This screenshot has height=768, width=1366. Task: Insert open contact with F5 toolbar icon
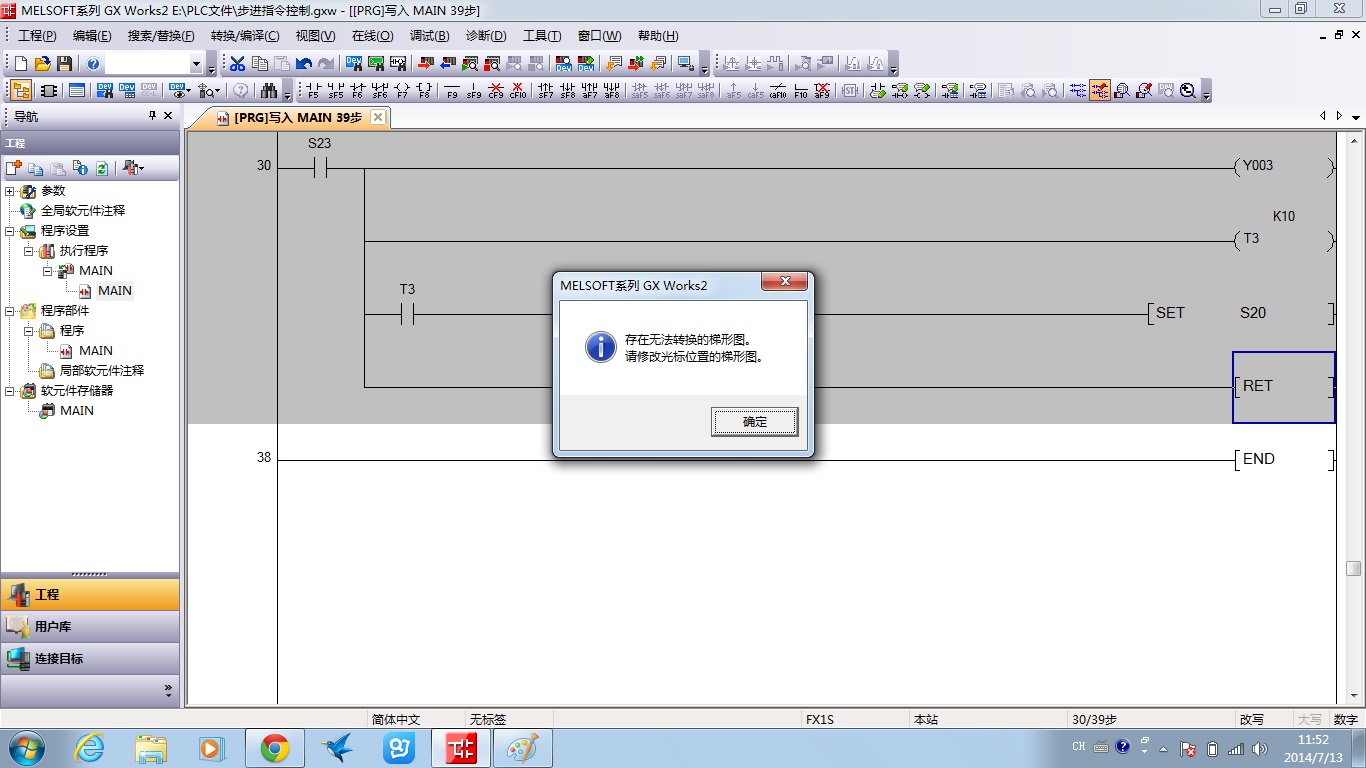click(x=313, y=91)
